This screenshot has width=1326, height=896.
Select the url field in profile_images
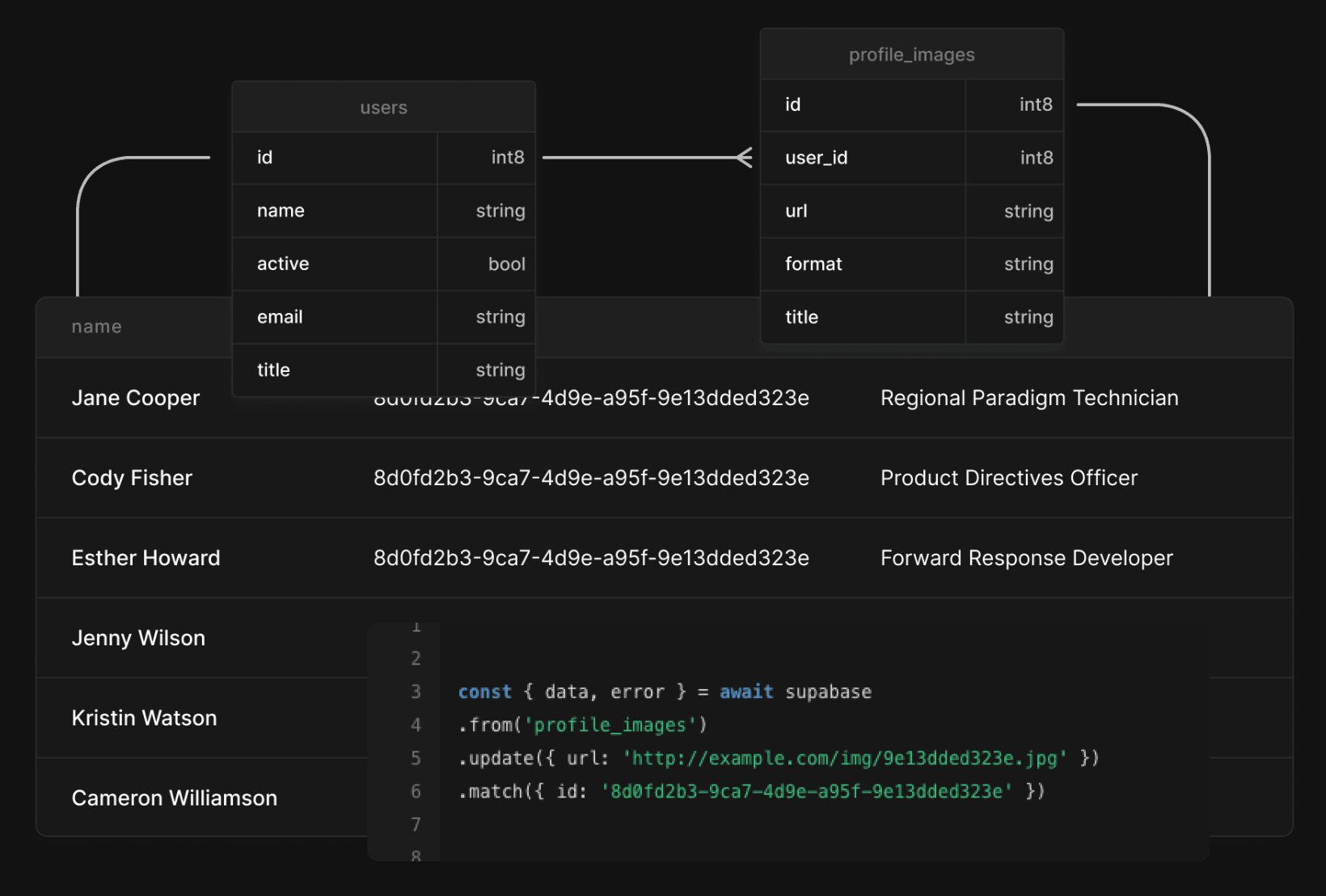(796, 211)
